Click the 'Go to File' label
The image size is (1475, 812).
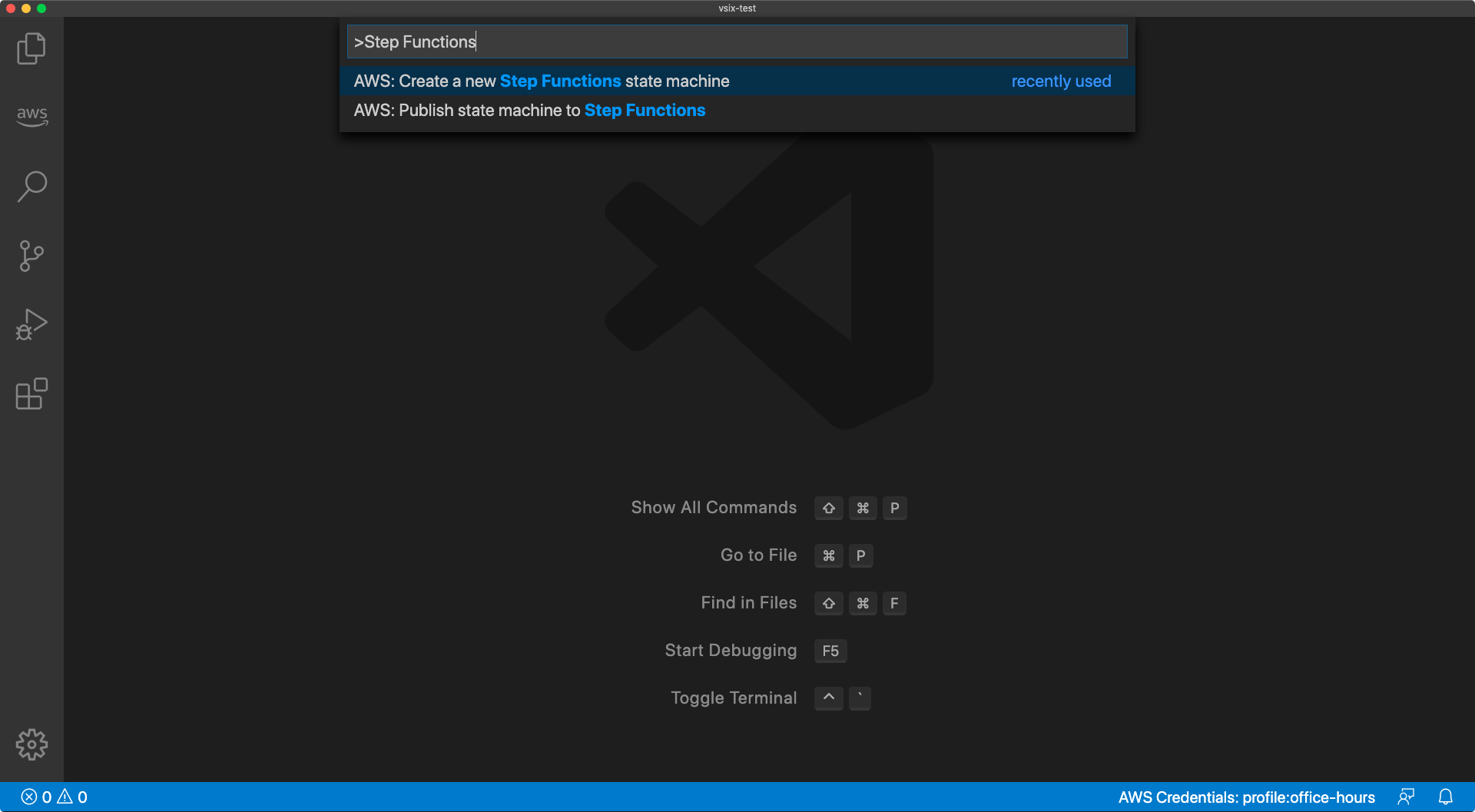(758, 555)
